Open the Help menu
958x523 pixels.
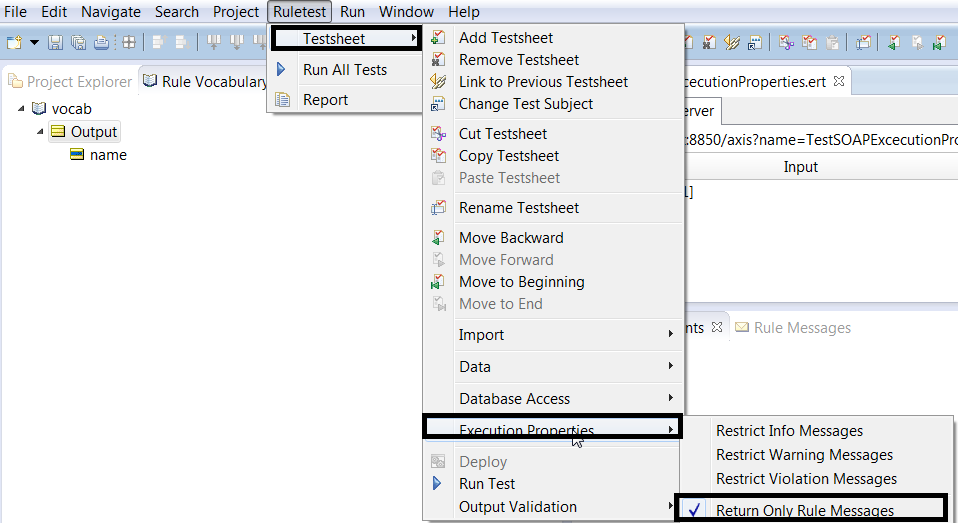(x=464, y=12)
